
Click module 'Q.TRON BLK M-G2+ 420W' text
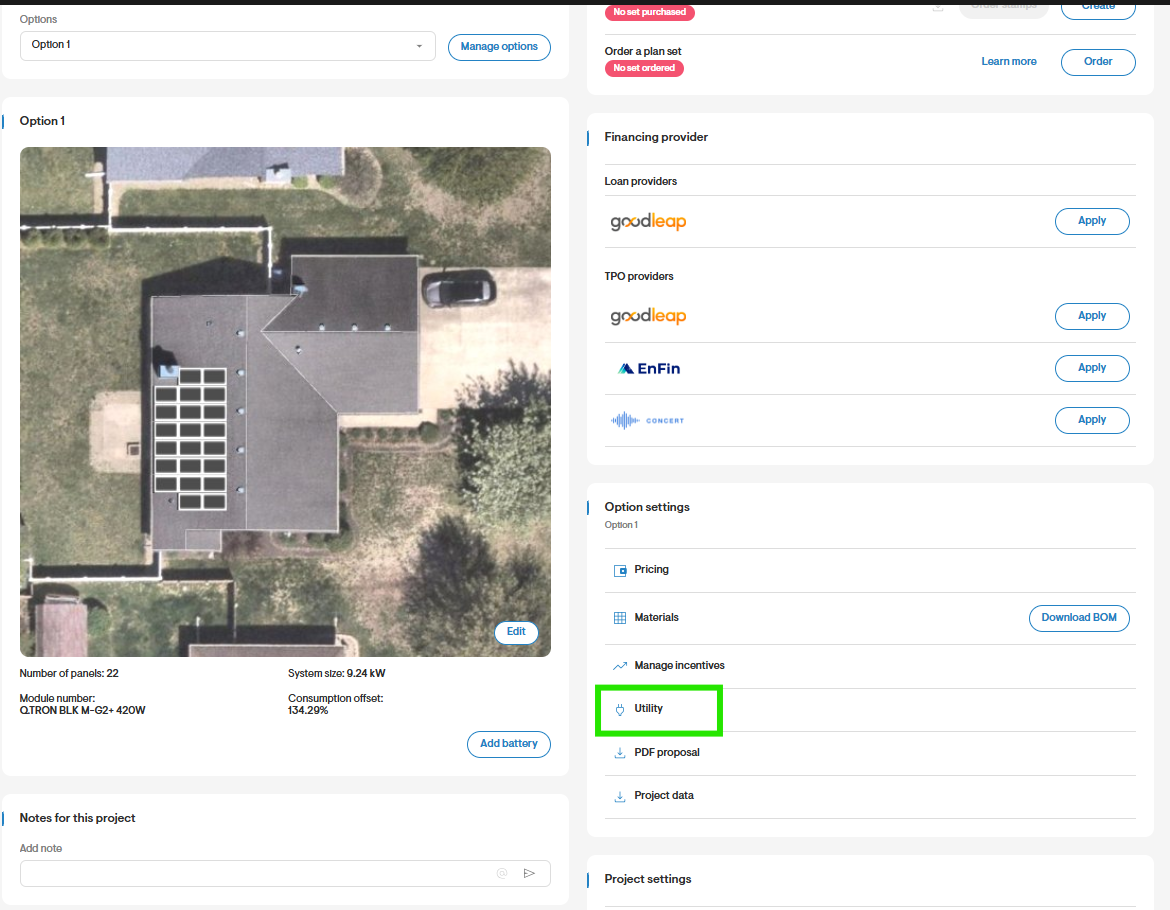click(82, 710)
